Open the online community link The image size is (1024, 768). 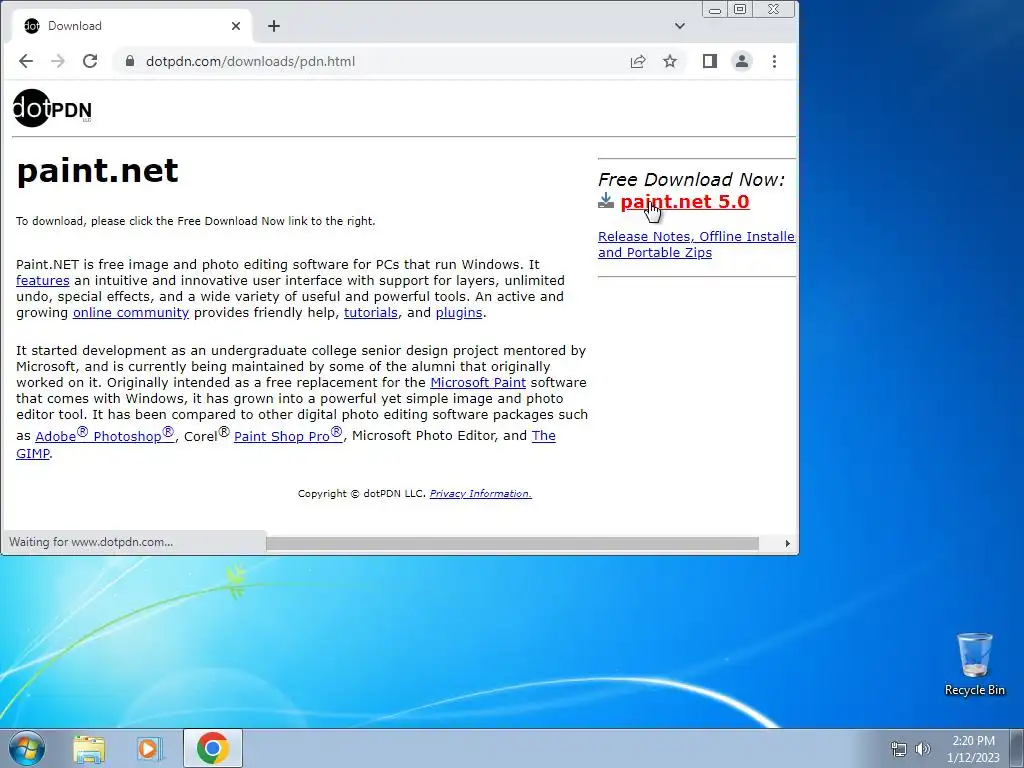131,312
